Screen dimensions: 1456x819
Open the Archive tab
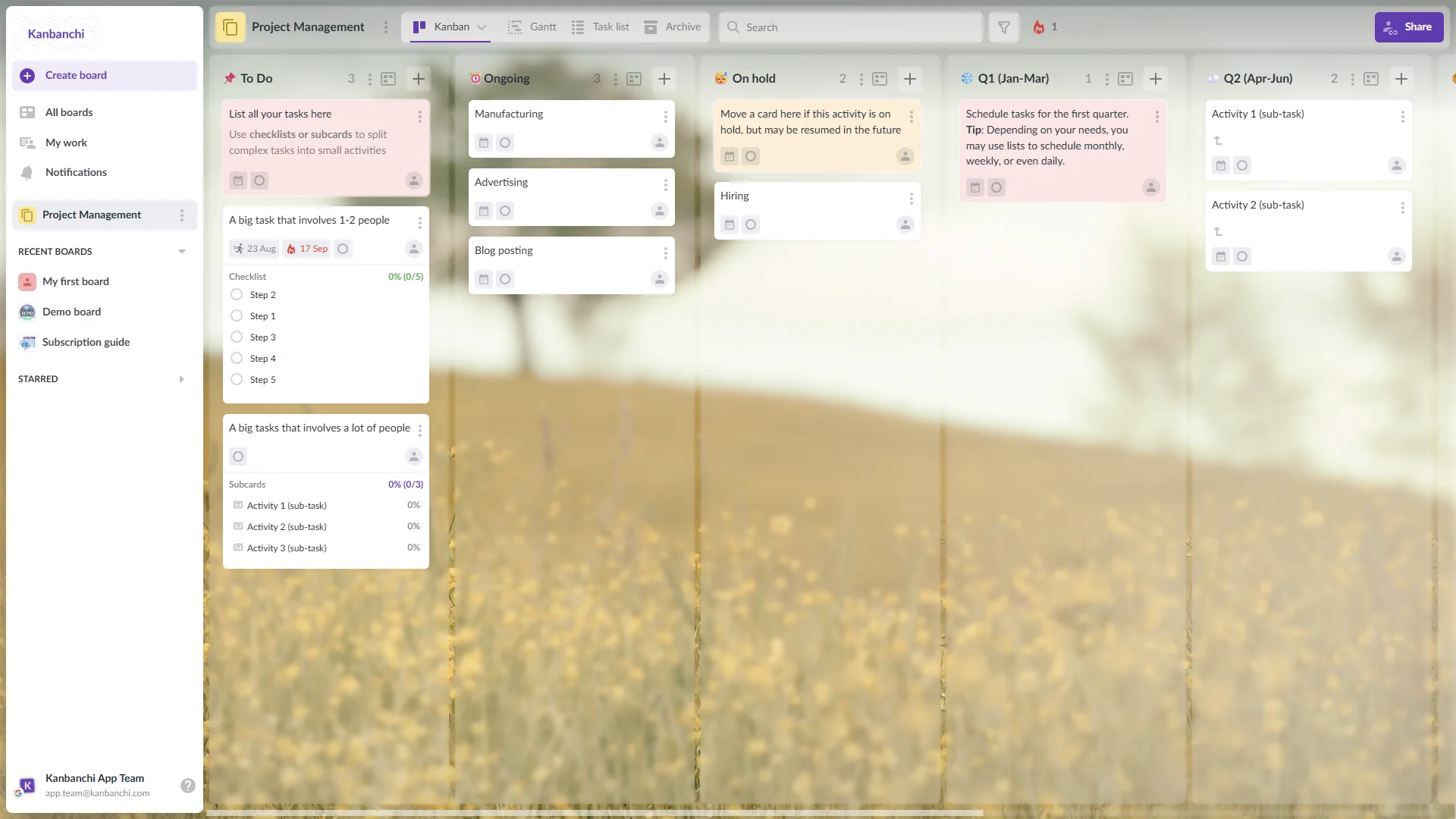point(673,27)
